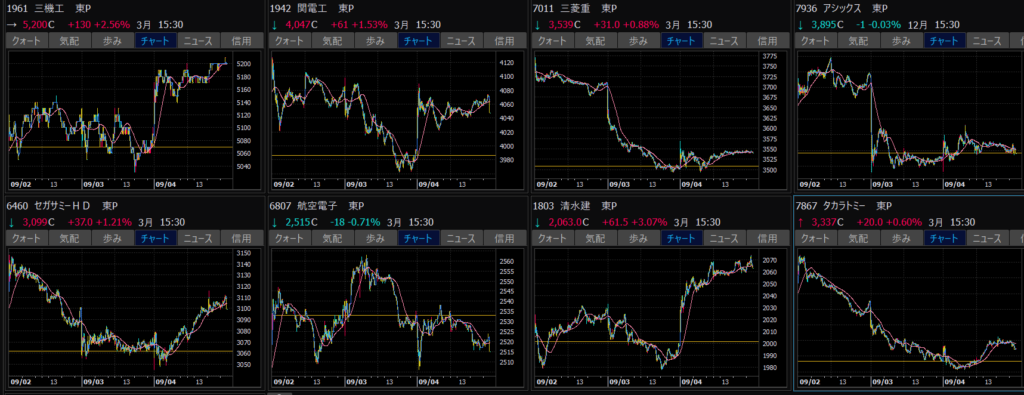
Task: Open ニュース tab in セガサミーHD panel
Action: tap(199, 238)
